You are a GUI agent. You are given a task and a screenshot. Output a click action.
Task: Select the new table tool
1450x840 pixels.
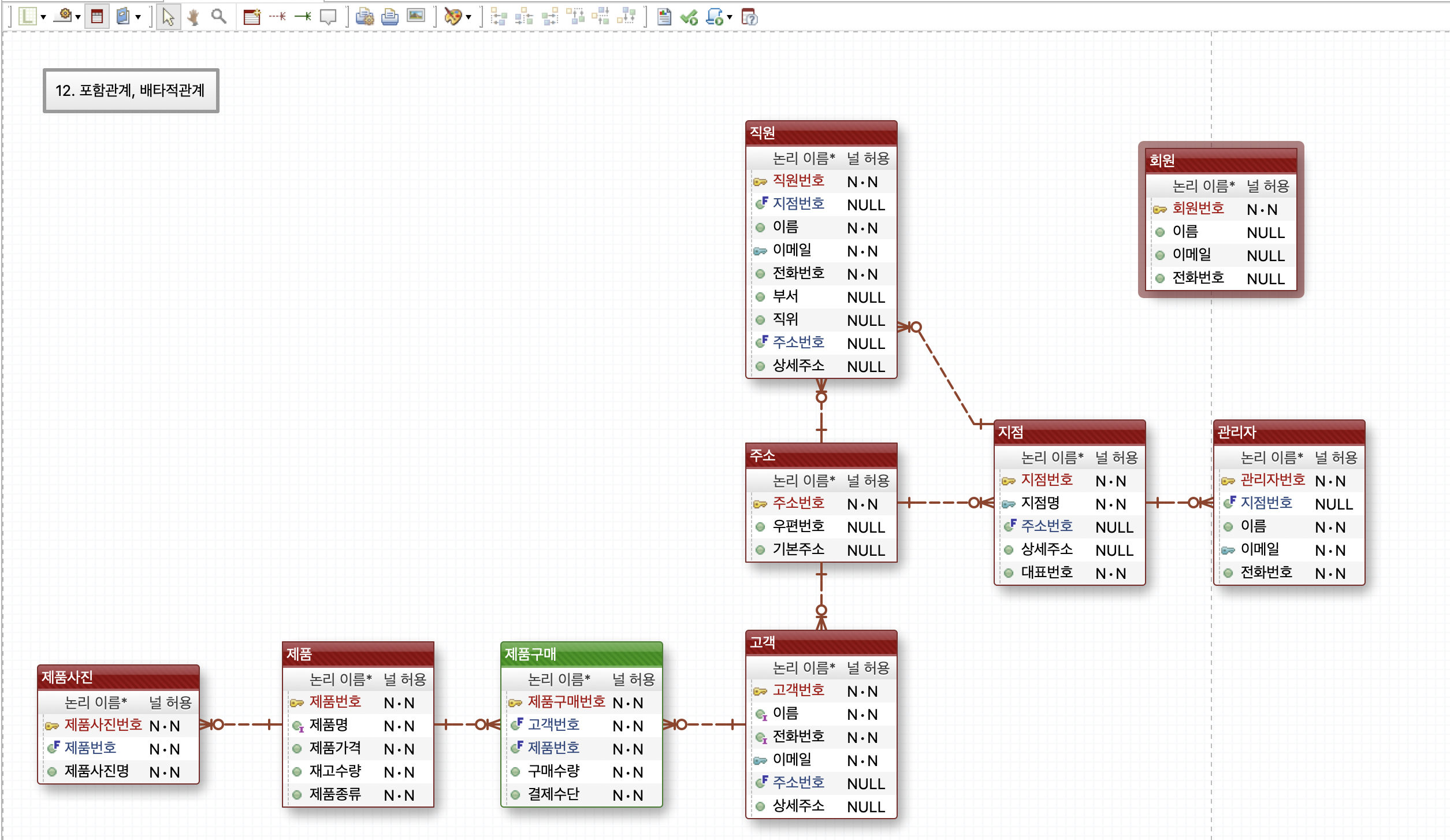coord(252,17)
